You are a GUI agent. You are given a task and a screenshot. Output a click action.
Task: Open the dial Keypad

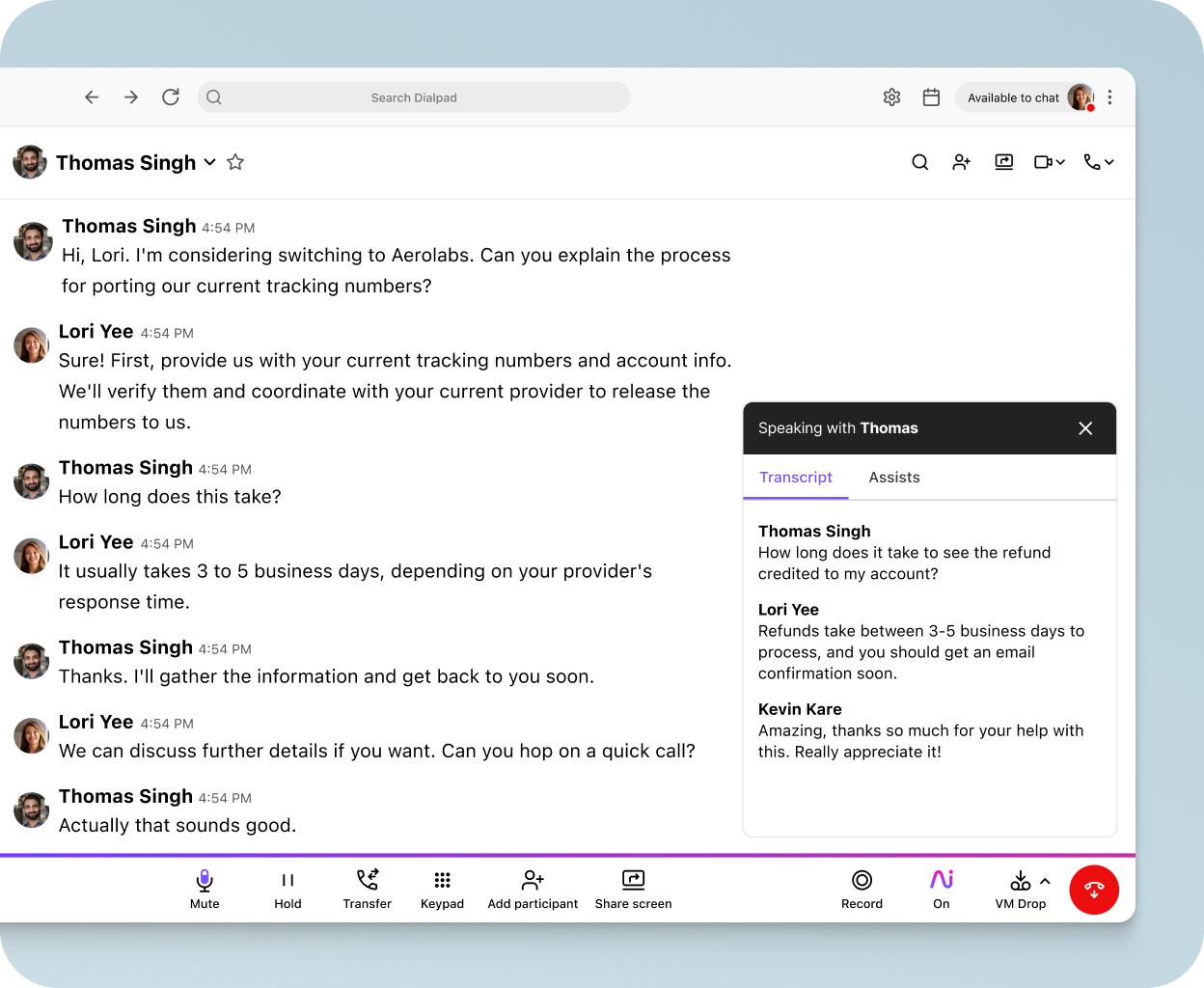pos(442,888)
